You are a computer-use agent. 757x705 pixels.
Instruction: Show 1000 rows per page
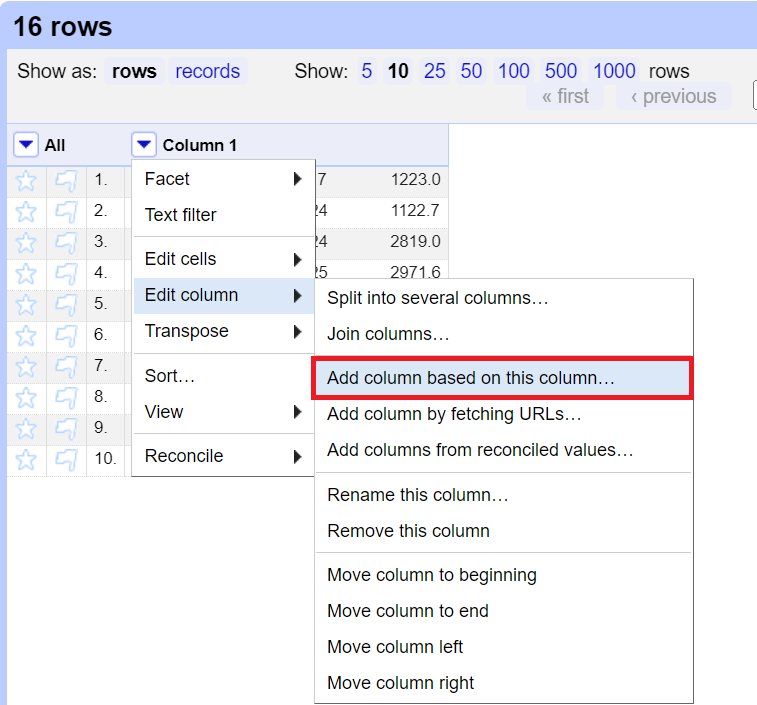pos(614,71)
